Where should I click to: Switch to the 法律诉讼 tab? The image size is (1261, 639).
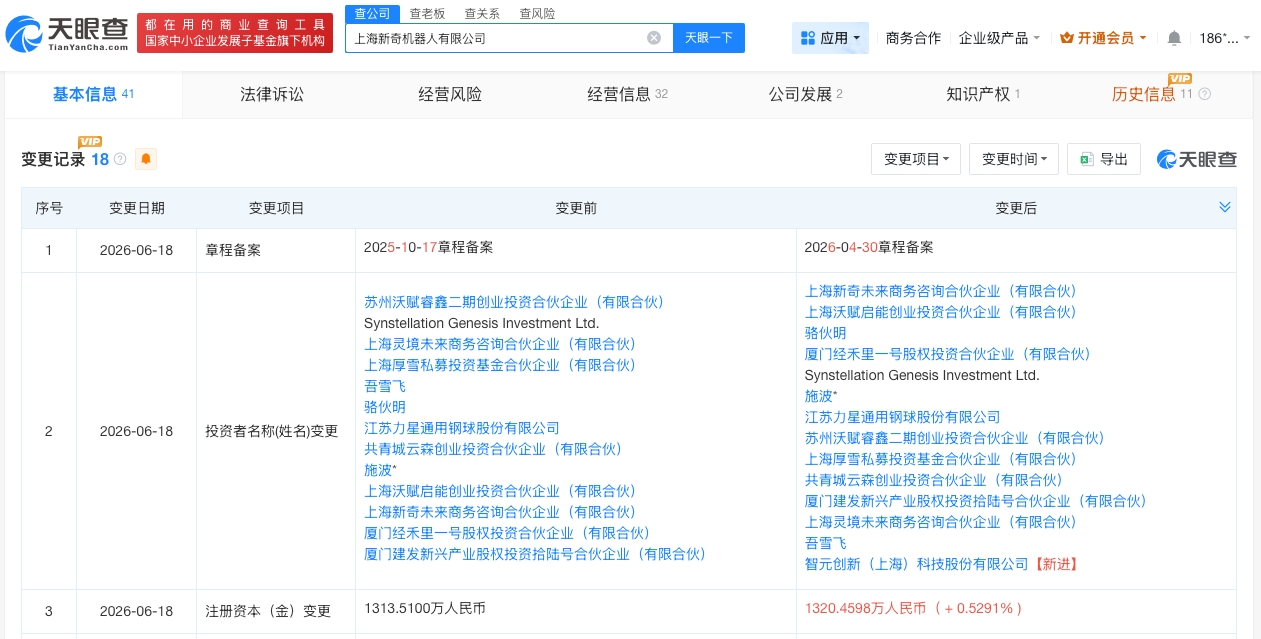tap(272, 94)
